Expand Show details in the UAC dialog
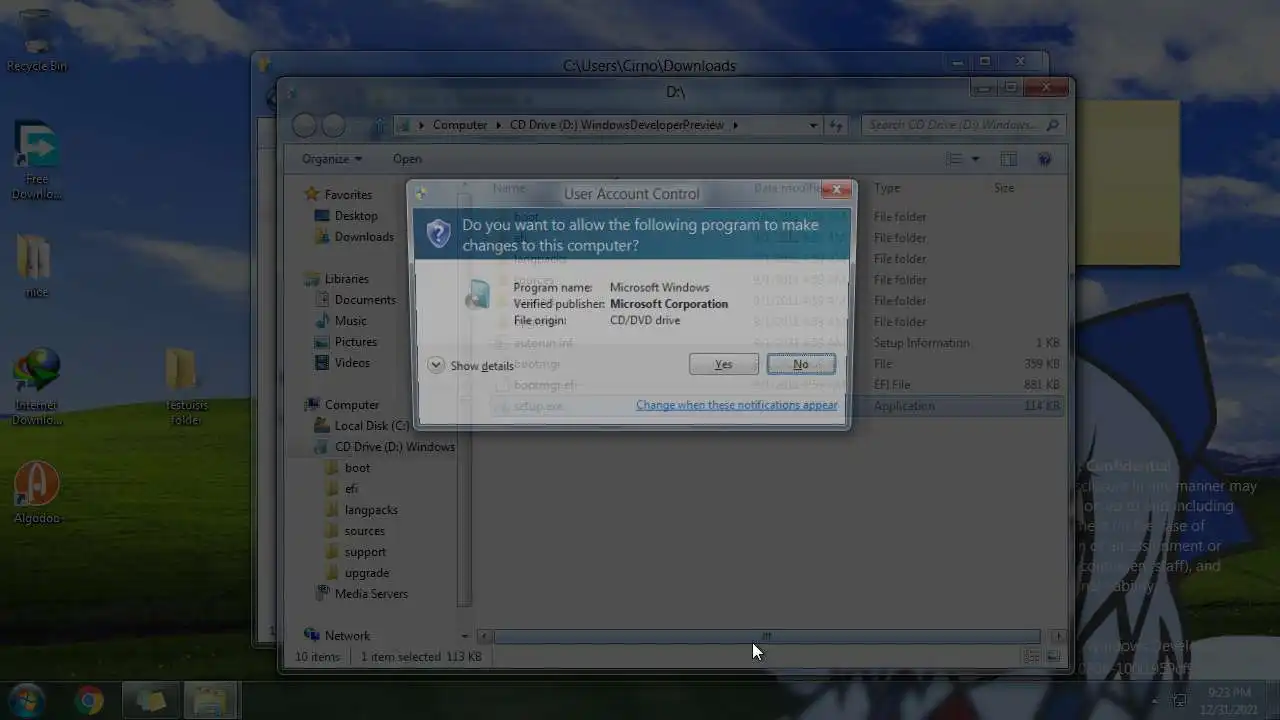The width and height of the screenshot is (1280, 720). tap(470, 365)
